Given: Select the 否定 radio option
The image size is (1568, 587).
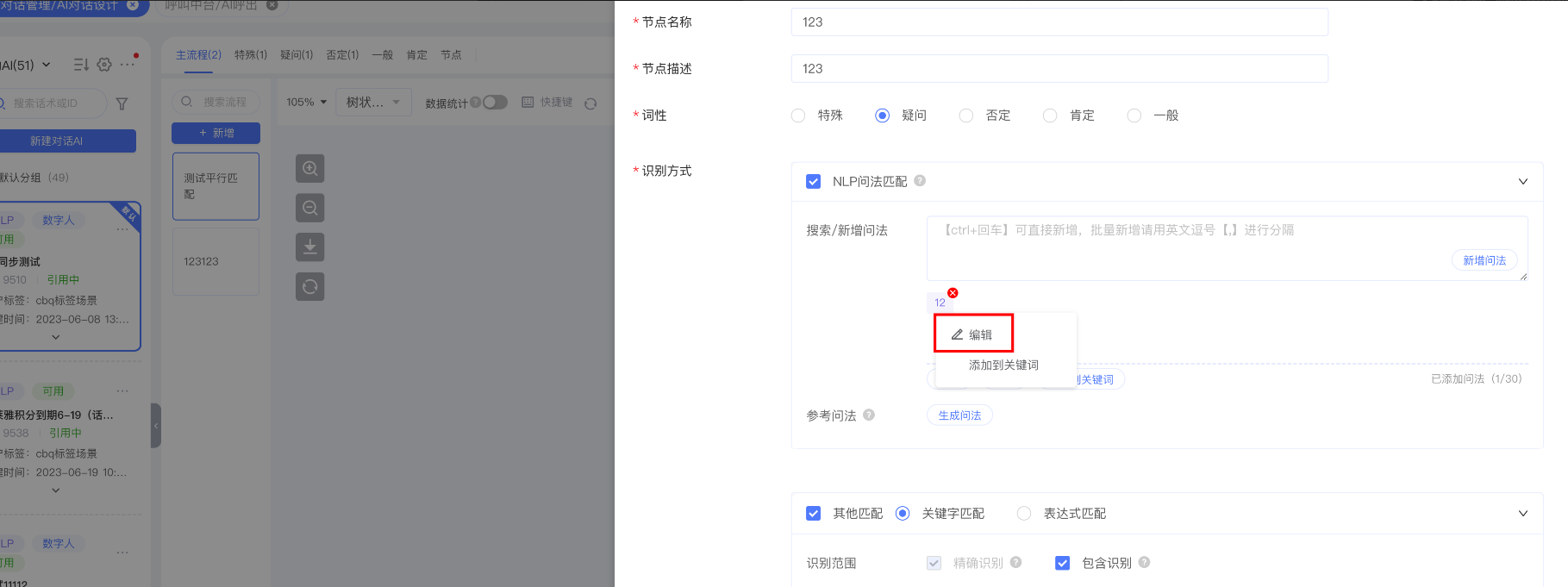Looking at the screenshot, I should tap(966, 116).
